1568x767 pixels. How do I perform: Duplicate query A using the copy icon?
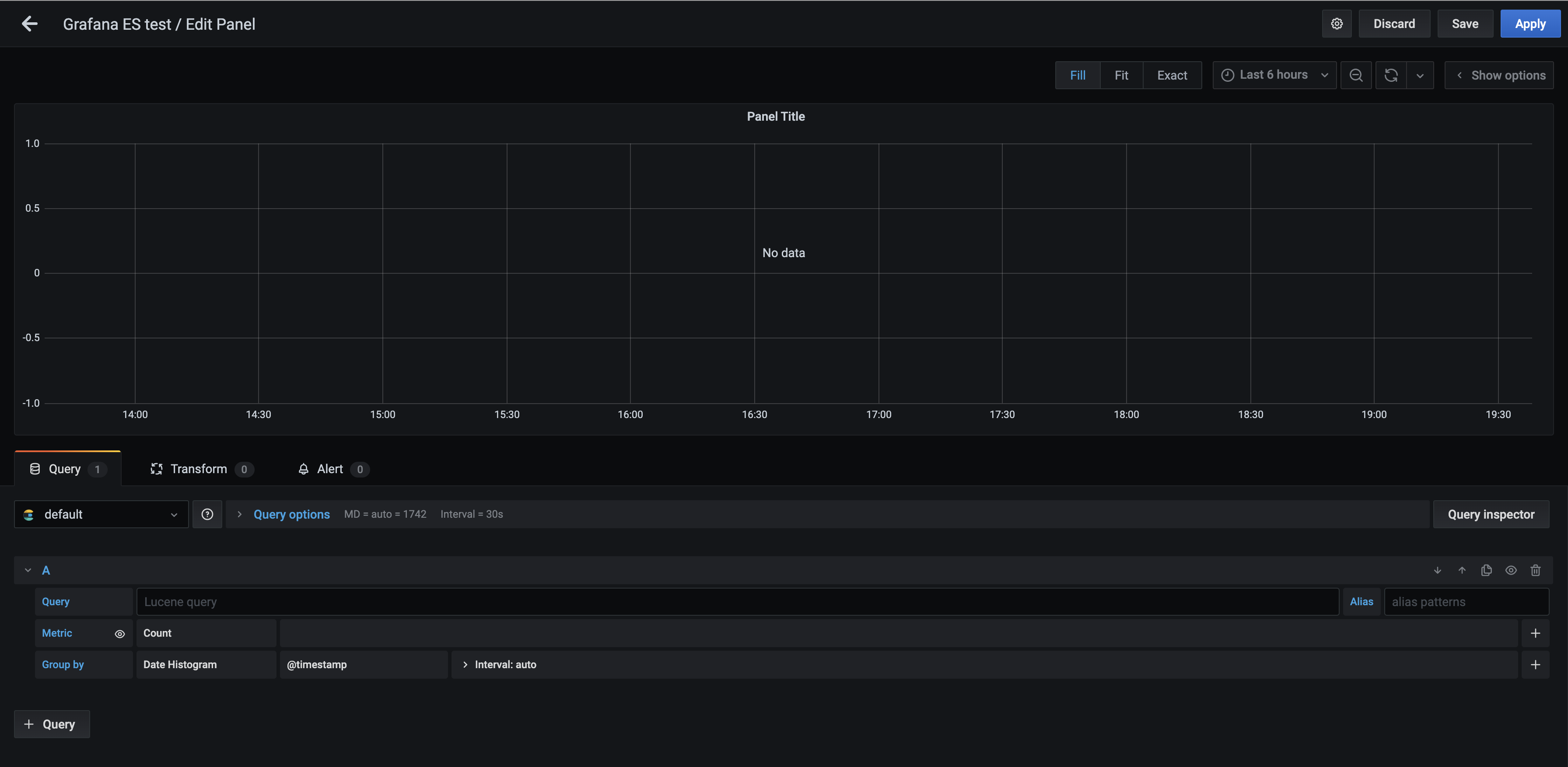(x=1487, y=571)
